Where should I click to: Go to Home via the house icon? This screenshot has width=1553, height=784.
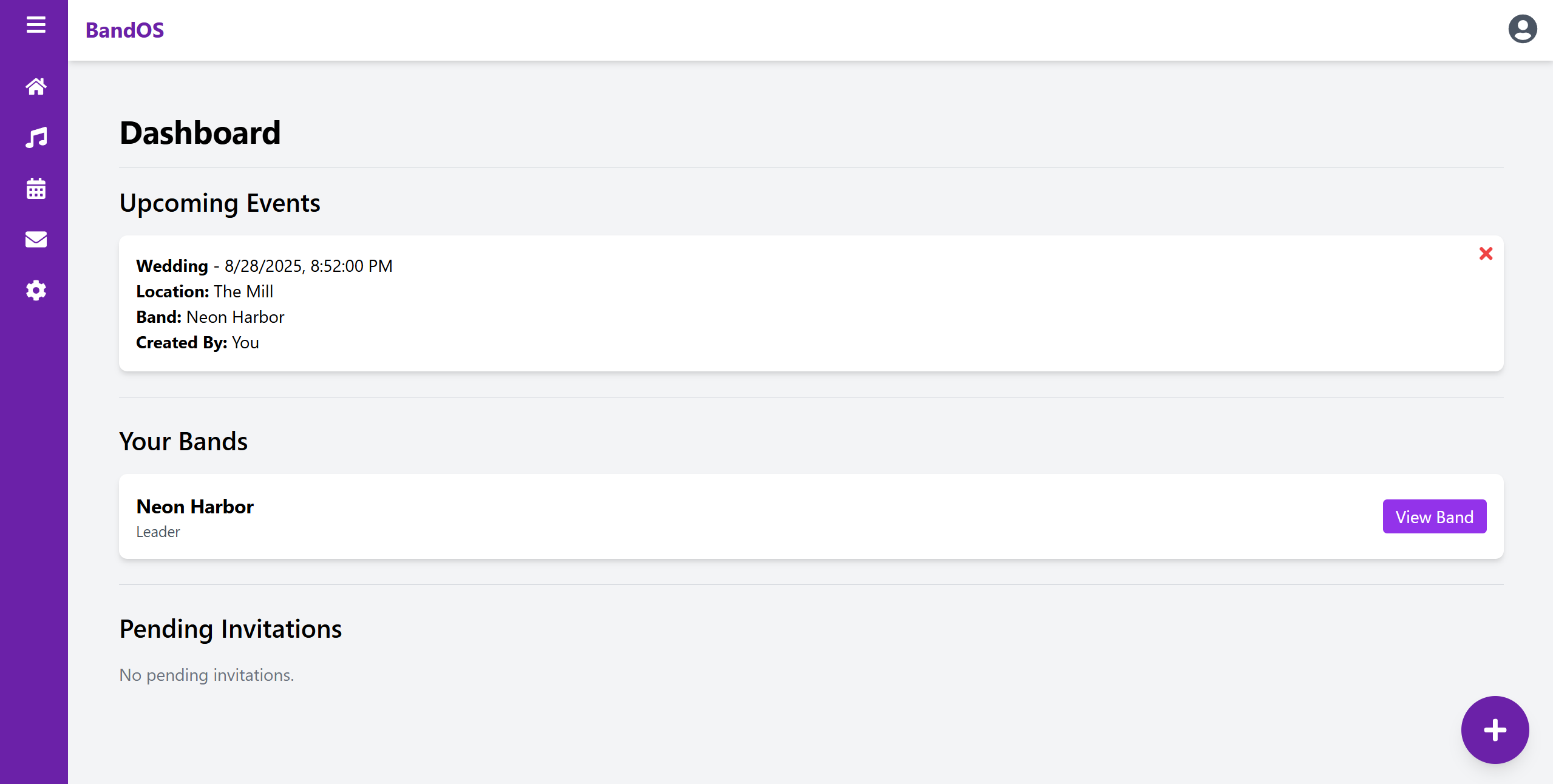click(x=36, y=87)
